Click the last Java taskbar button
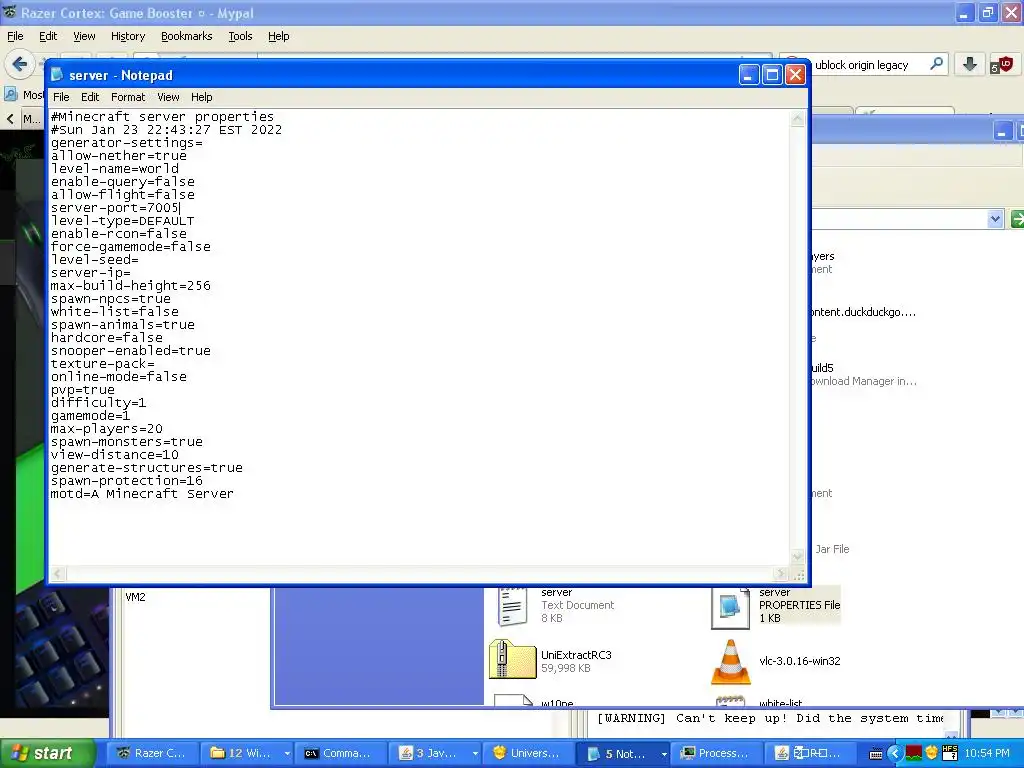This screenshot has height=768, width=1024. pyautogui.click(x=809, y=754)
